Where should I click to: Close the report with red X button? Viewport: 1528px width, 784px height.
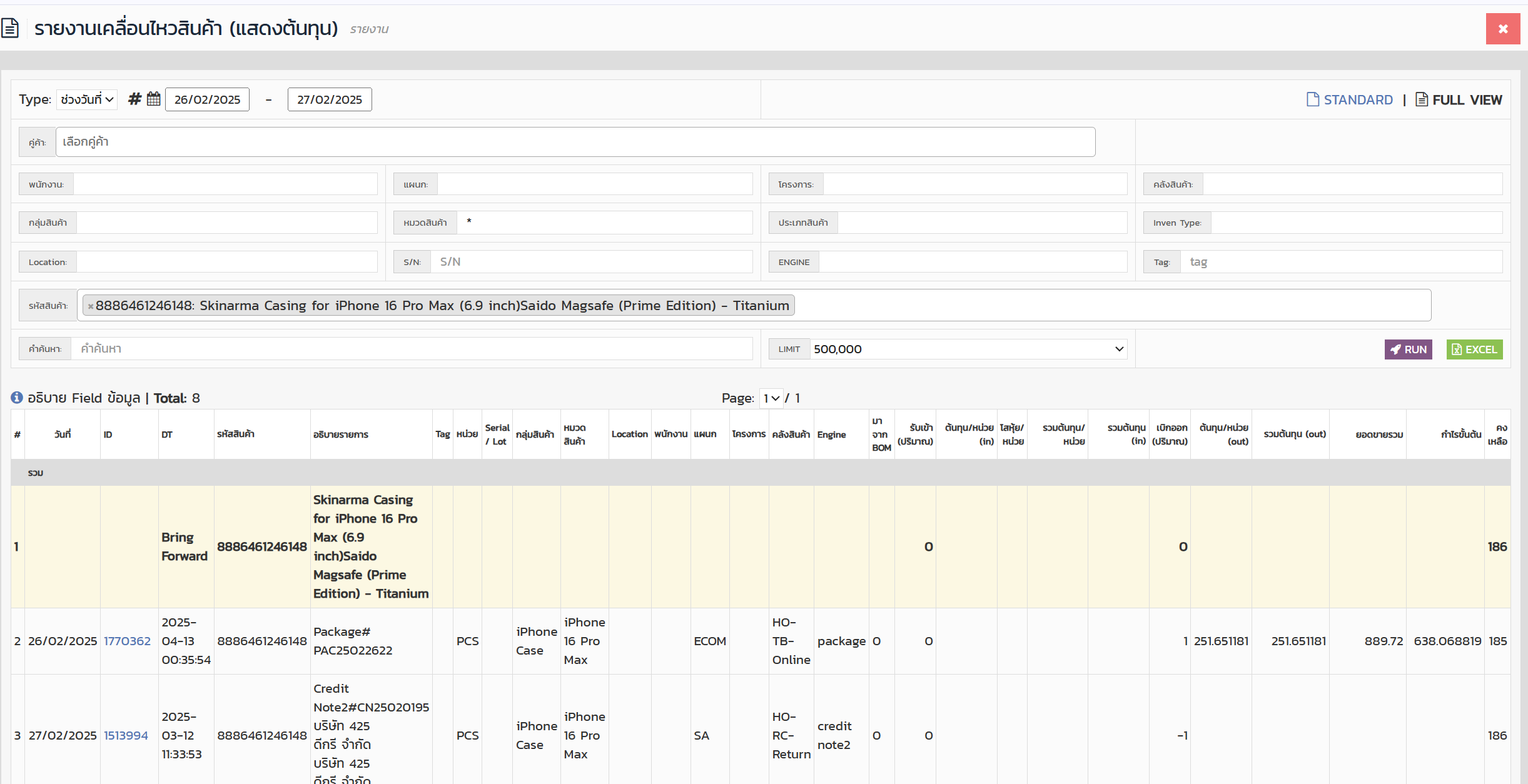[x=1502, y=29]
